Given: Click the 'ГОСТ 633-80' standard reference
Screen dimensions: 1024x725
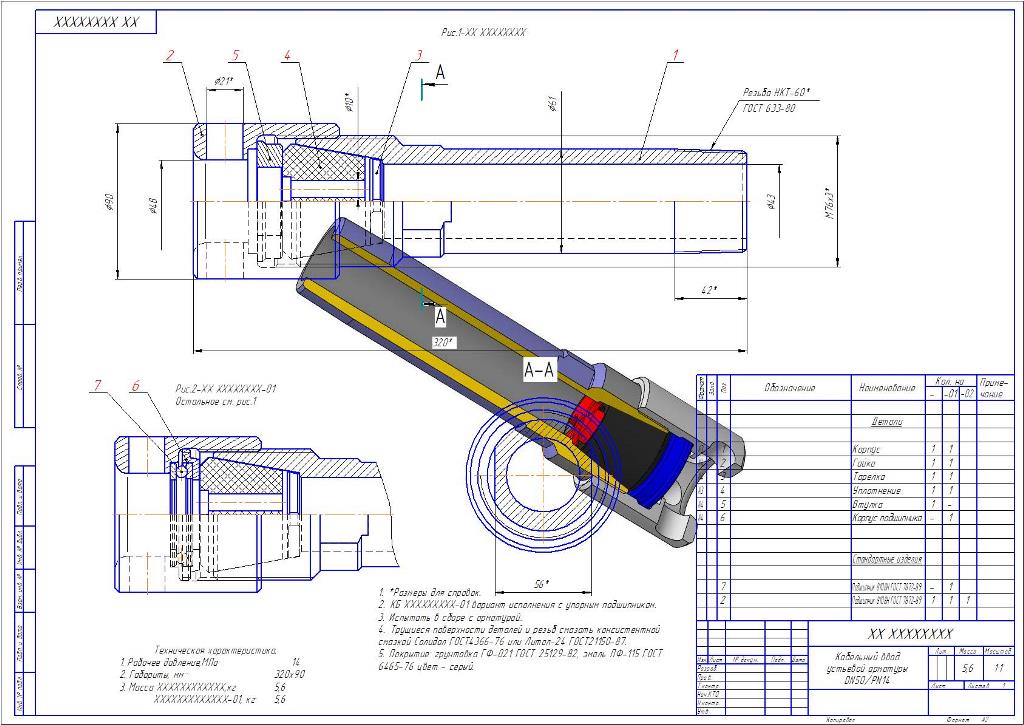Looking at the screenshot, I should click(x=769, y=108).
